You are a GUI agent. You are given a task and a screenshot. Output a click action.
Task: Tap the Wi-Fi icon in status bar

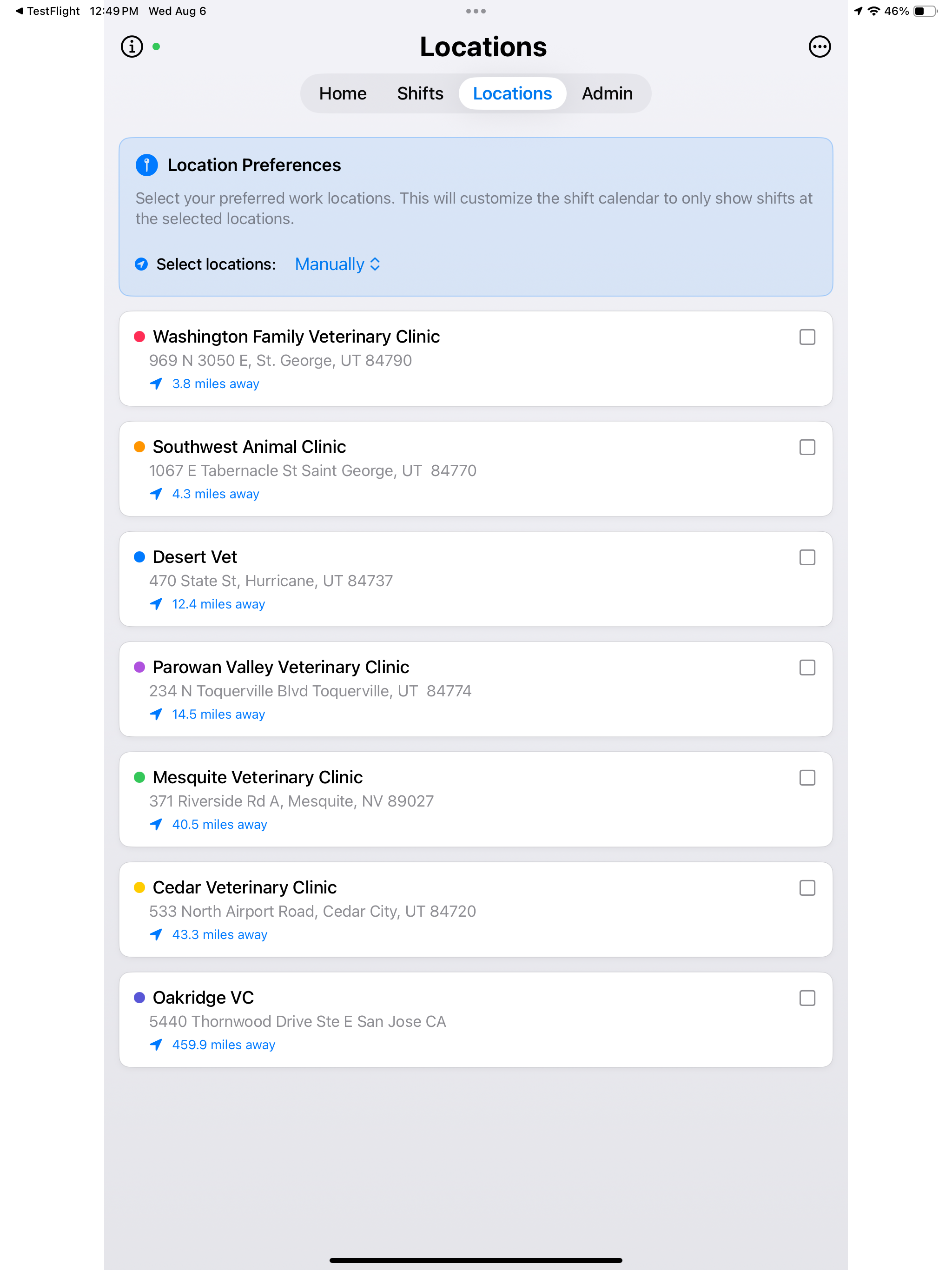pyautogui.click(x=873, y=11)
